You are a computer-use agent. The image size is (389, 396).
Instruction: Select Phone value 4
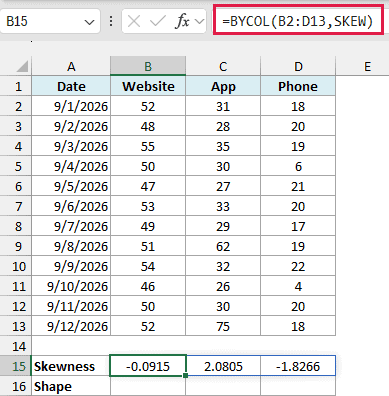coord(298,286)
